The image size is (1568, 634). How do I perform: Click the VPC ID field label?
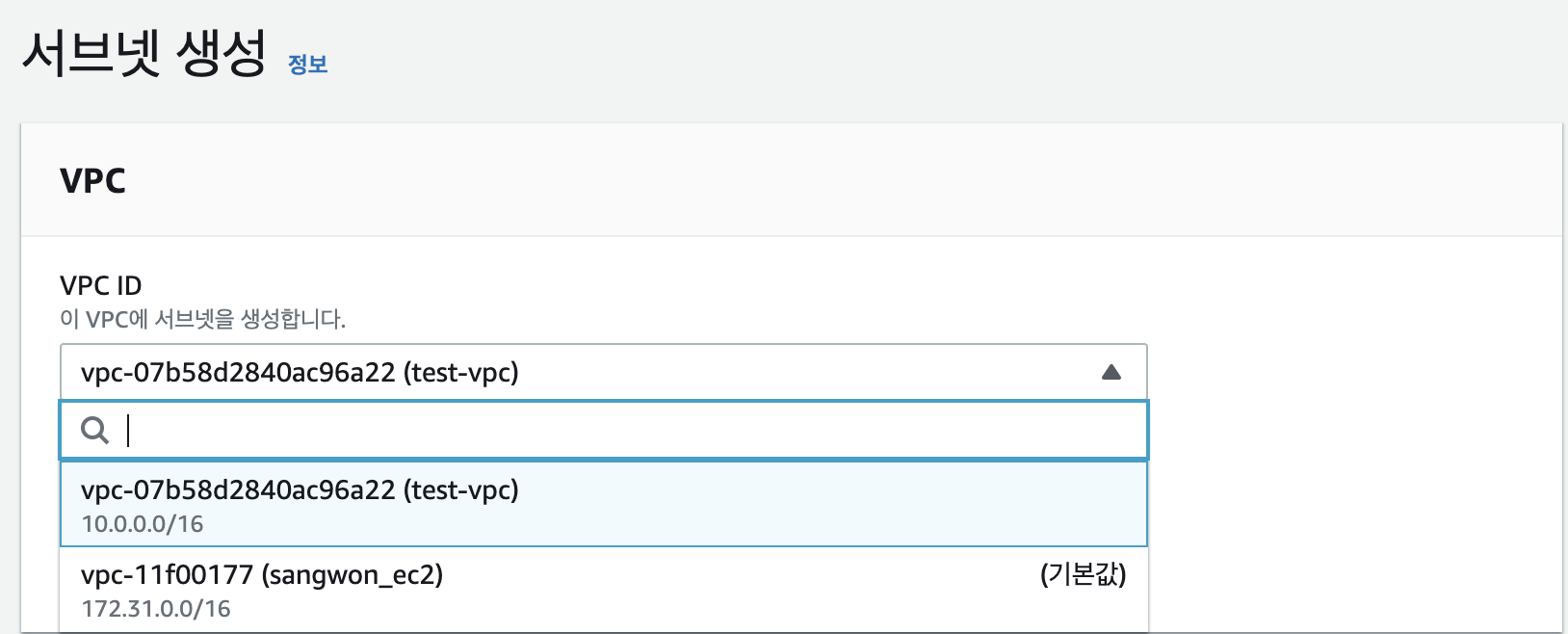click(101, 285)
